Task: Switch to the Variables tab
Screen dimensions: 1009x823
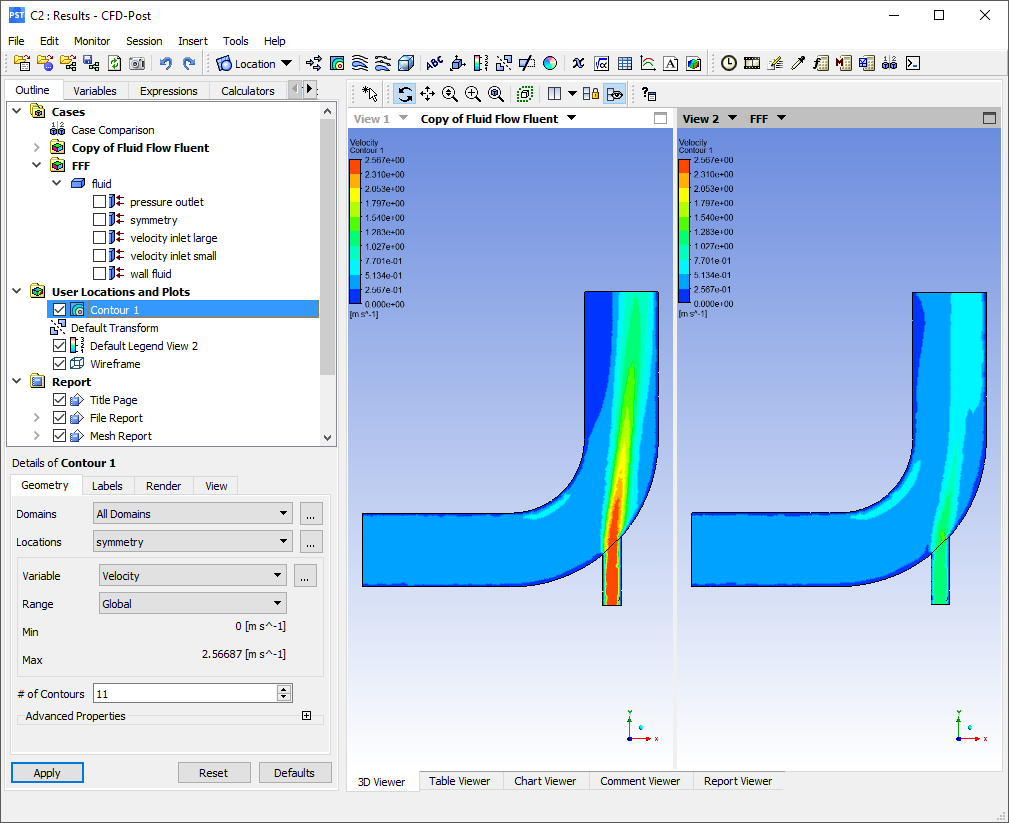Action: pyautogui.click(x=95, y=90)
